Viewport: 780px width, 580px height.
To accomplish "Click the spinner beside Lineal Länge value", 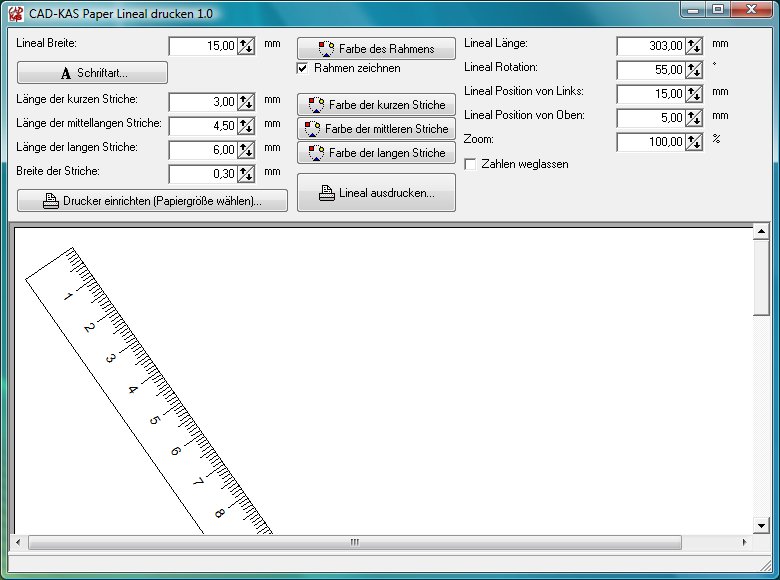I will (x=693, y=46).
